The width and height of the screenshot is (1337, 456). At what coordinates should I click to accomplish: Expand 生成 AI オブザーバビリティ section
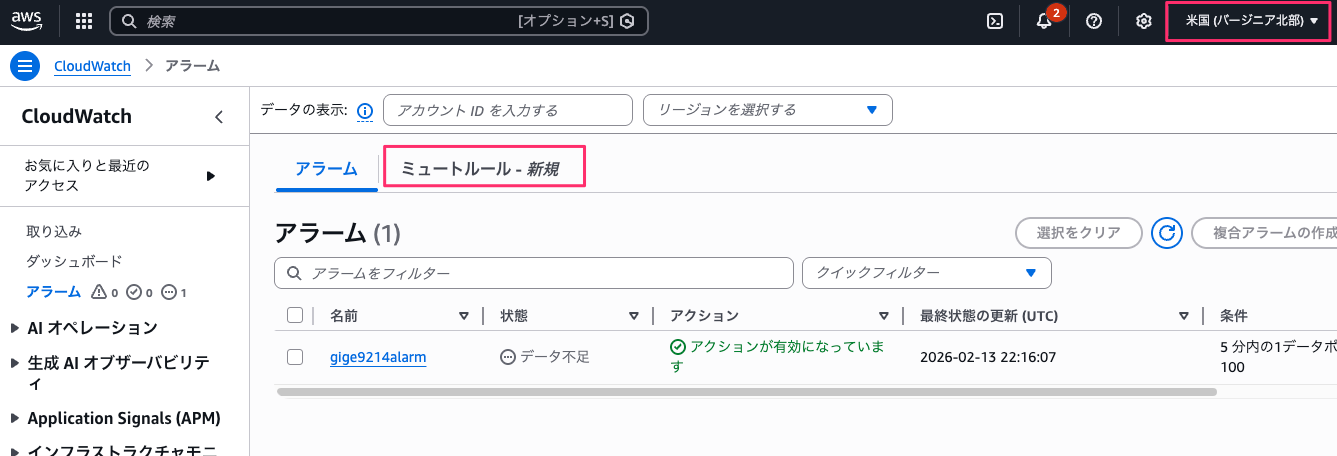[x=14, y=363]
